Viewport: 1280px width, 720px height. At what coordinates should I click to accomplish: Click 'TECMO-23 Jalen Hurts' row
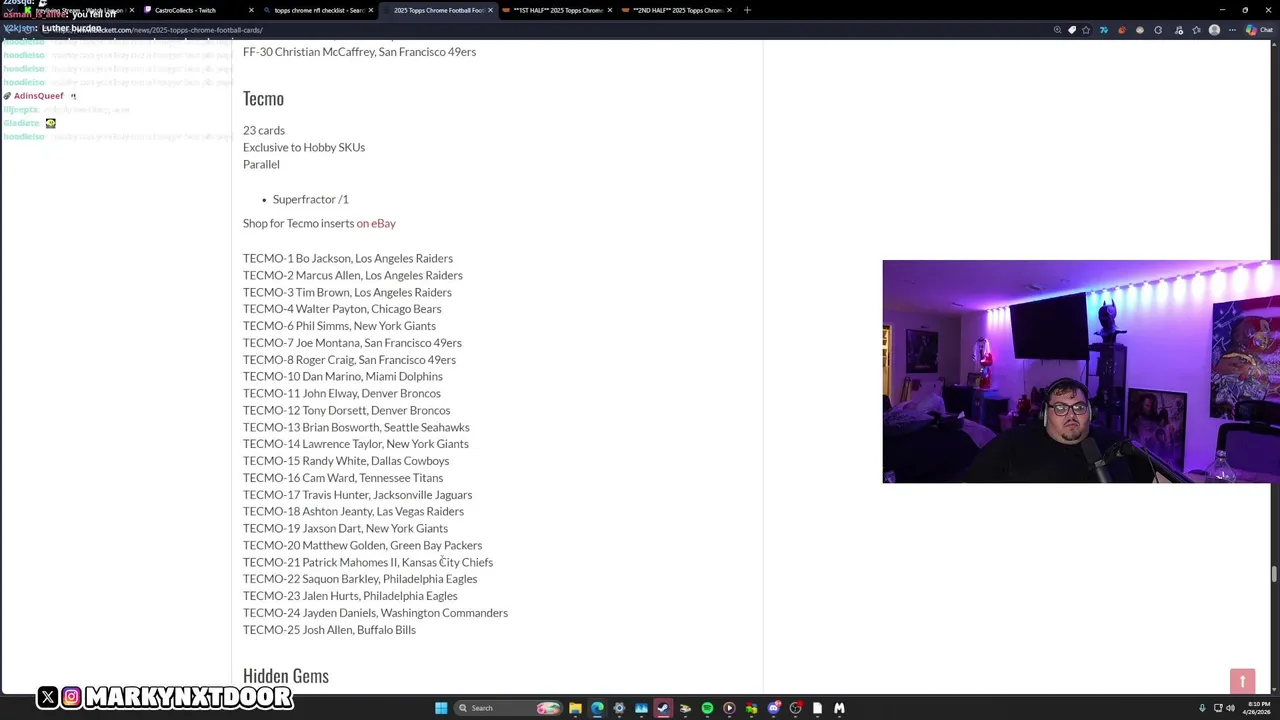350,596
